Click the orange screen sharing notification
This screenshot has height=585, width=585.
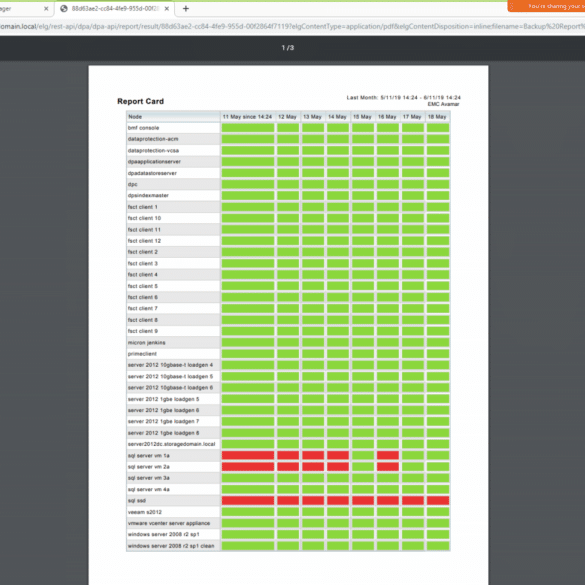coord(546,6)
